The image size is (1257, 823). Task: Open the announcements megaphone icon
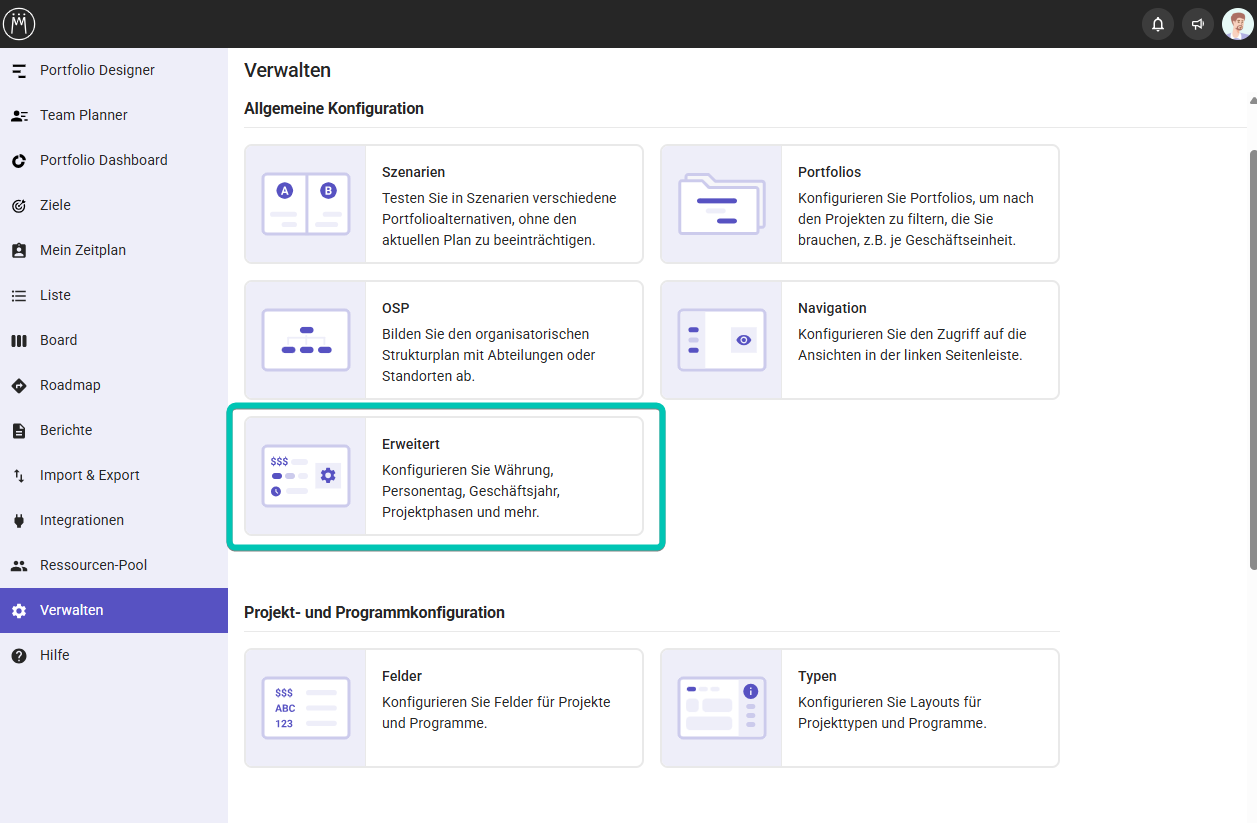pos(1197,24)
